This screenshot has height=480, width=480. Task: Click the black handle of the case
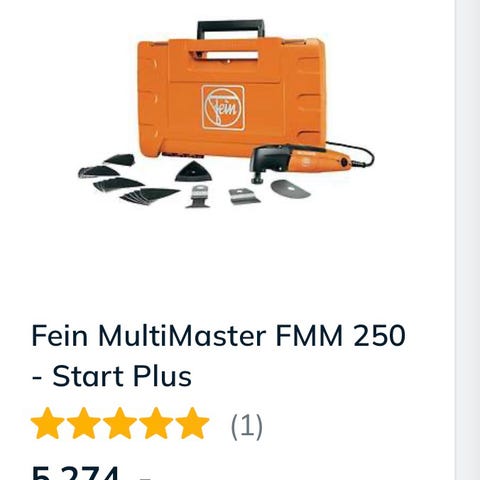point(231,29)
